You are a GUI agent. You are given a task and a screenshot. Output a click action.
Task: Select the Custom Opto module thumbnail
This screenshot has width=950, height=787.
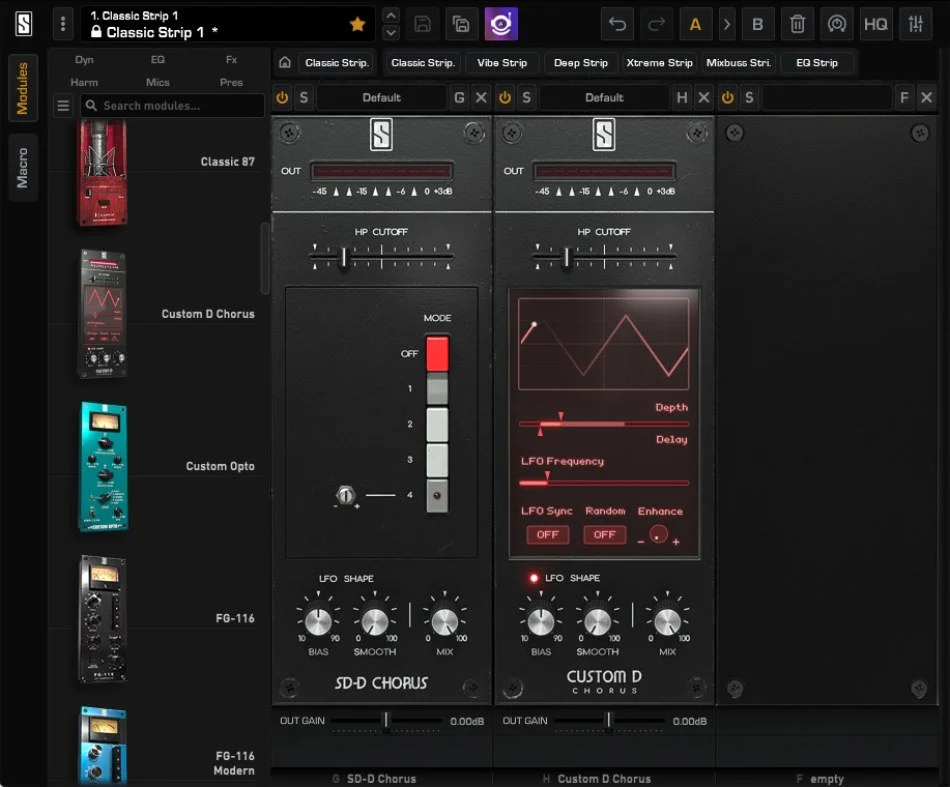point(104,467)
